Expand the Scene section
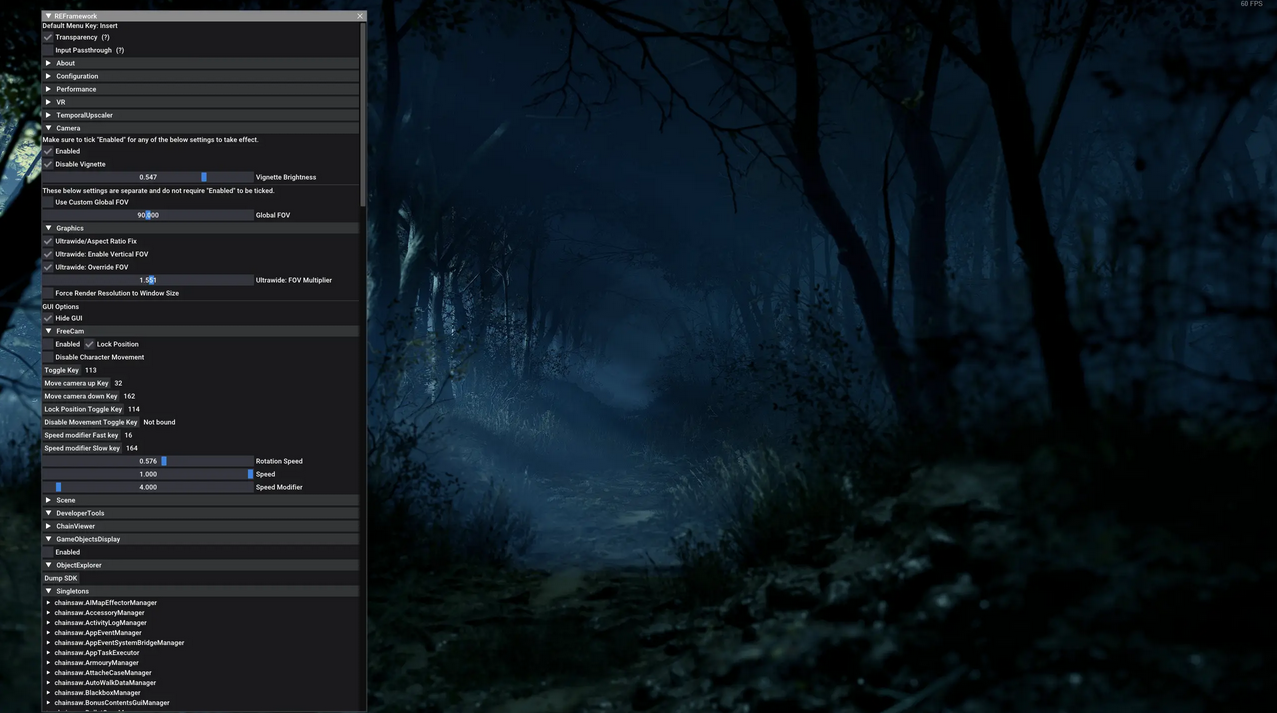1277x713 pixels. pos(200,500)
